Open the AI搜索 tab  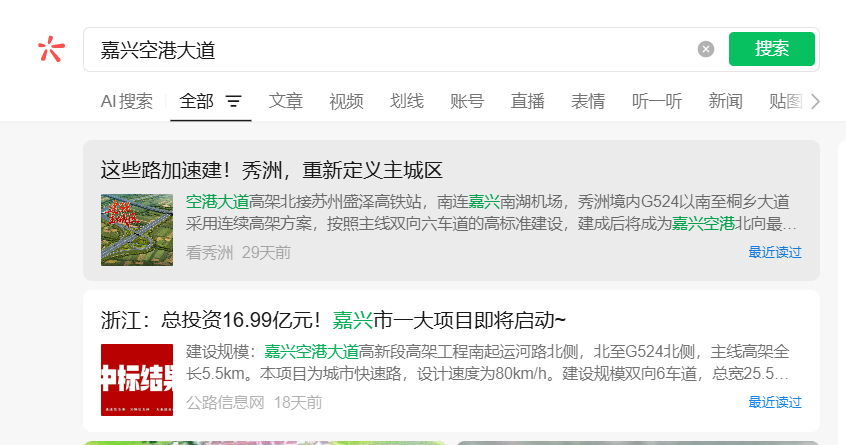point(127,101)
